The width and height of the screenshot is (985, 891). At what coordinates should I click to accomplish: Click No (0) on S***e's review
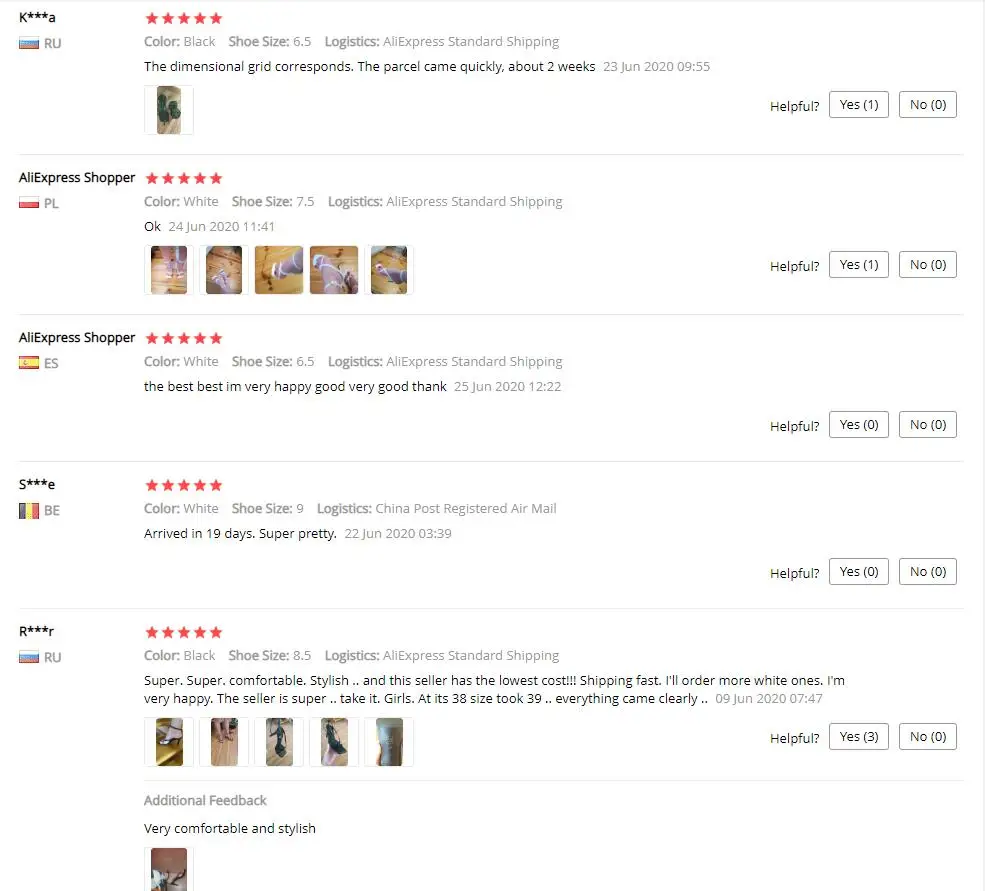[x=927, y=572]
